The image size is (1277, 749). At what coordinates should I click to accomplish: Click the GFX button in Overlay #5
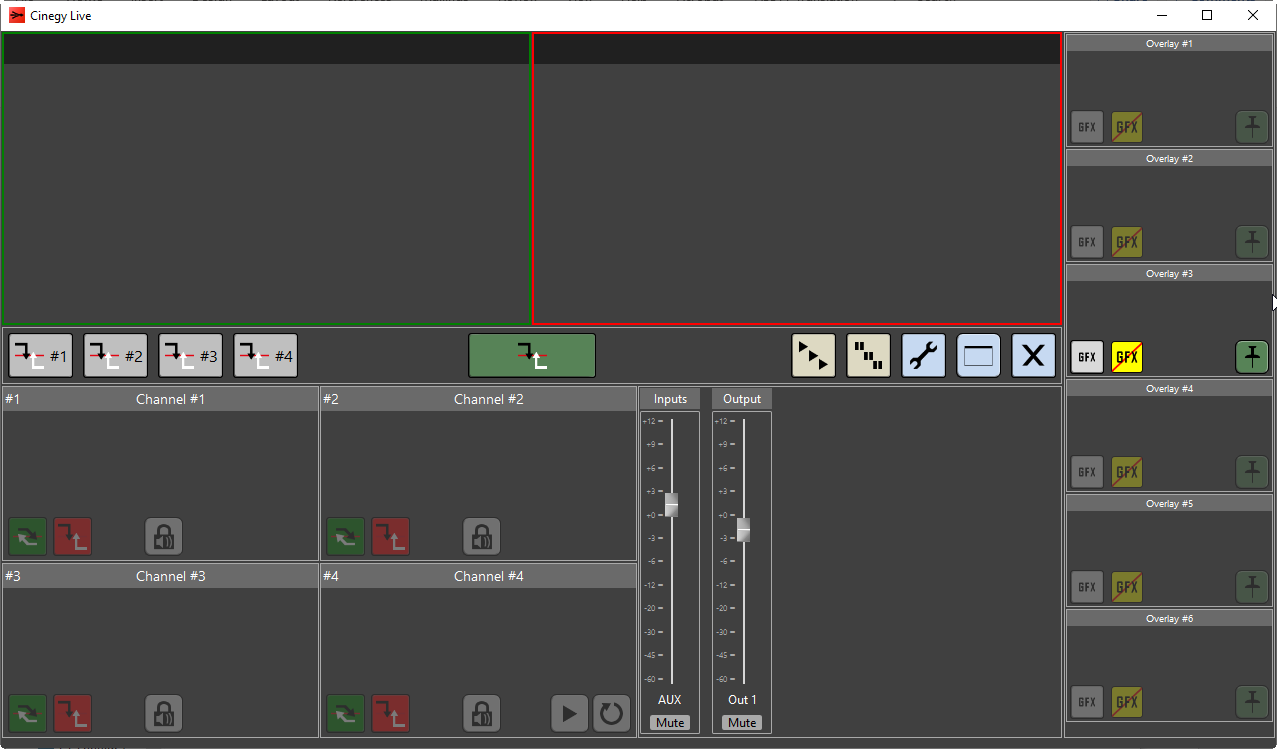(x=1088, y=587)
